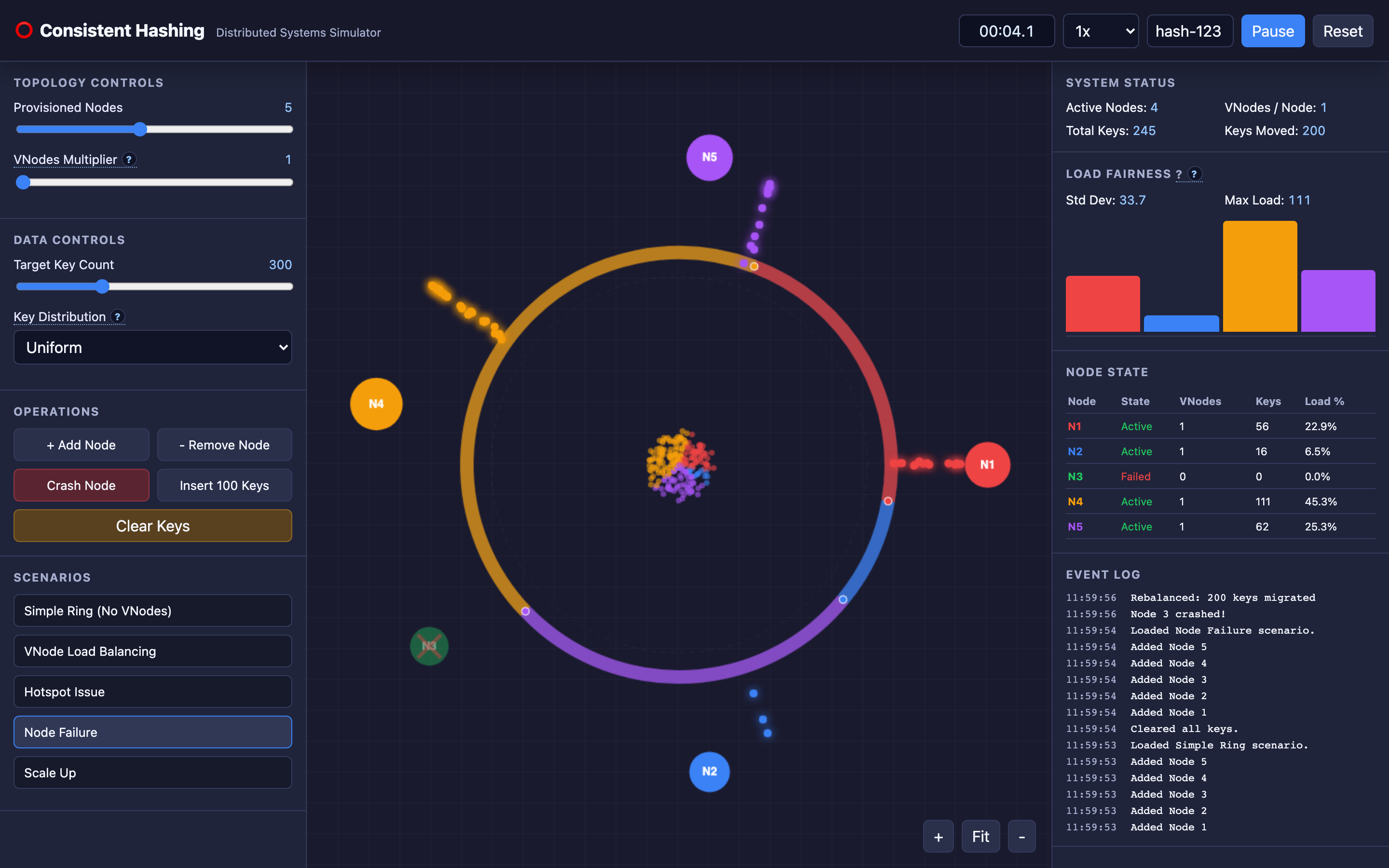1389x868 pixels.
Task: Click the Provisioned Nodes slider handle
Action: point(140,129)
